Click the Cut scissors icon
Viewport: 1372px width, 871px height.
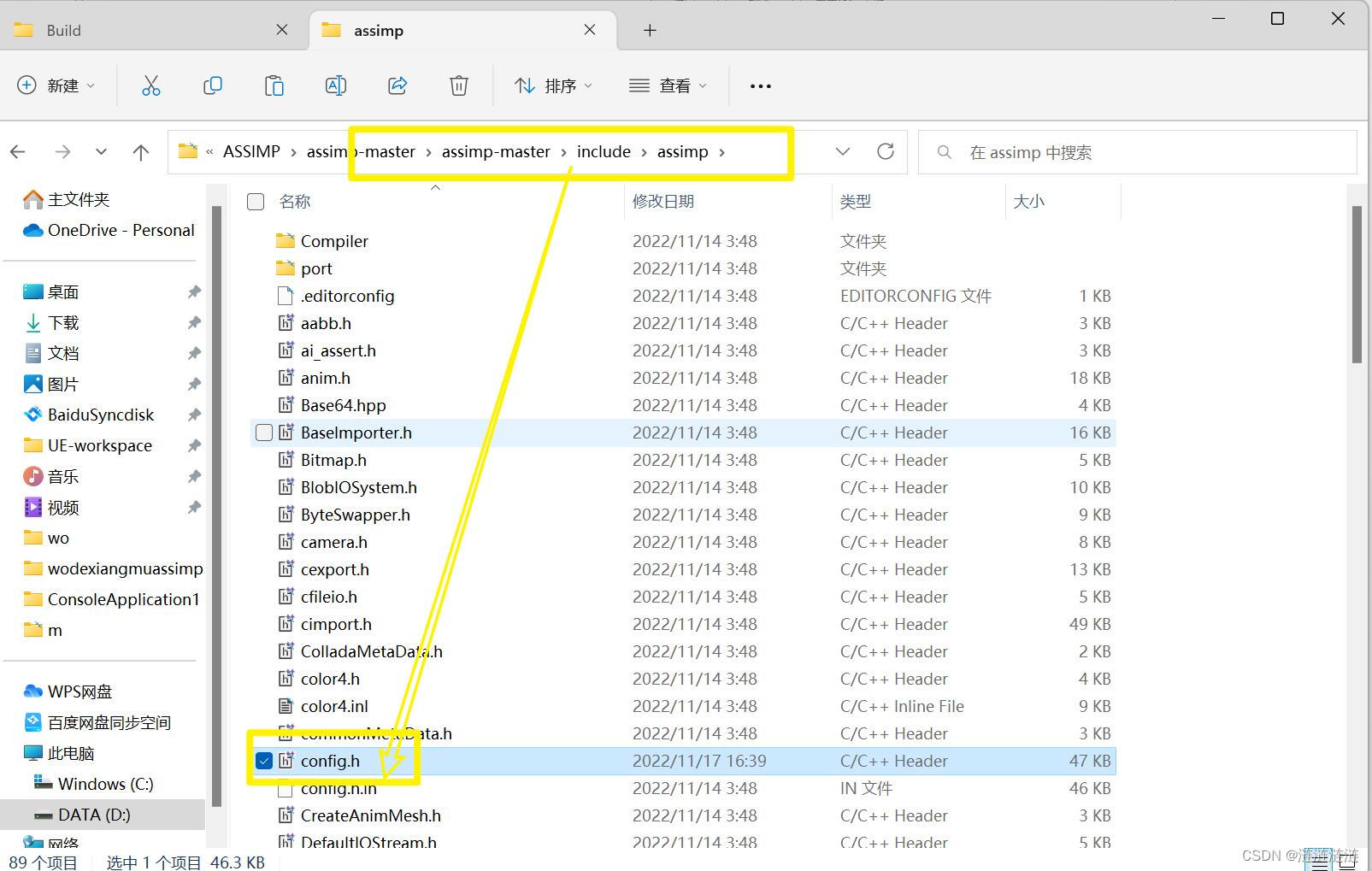(151, 85)
